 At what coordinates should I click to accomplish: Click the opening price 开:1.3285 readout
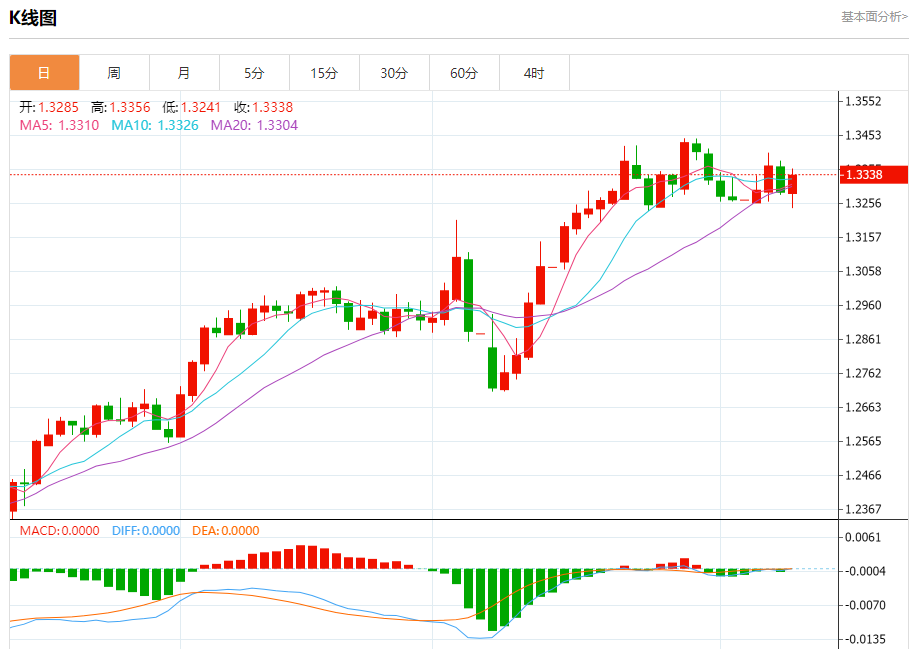point(50,107)
